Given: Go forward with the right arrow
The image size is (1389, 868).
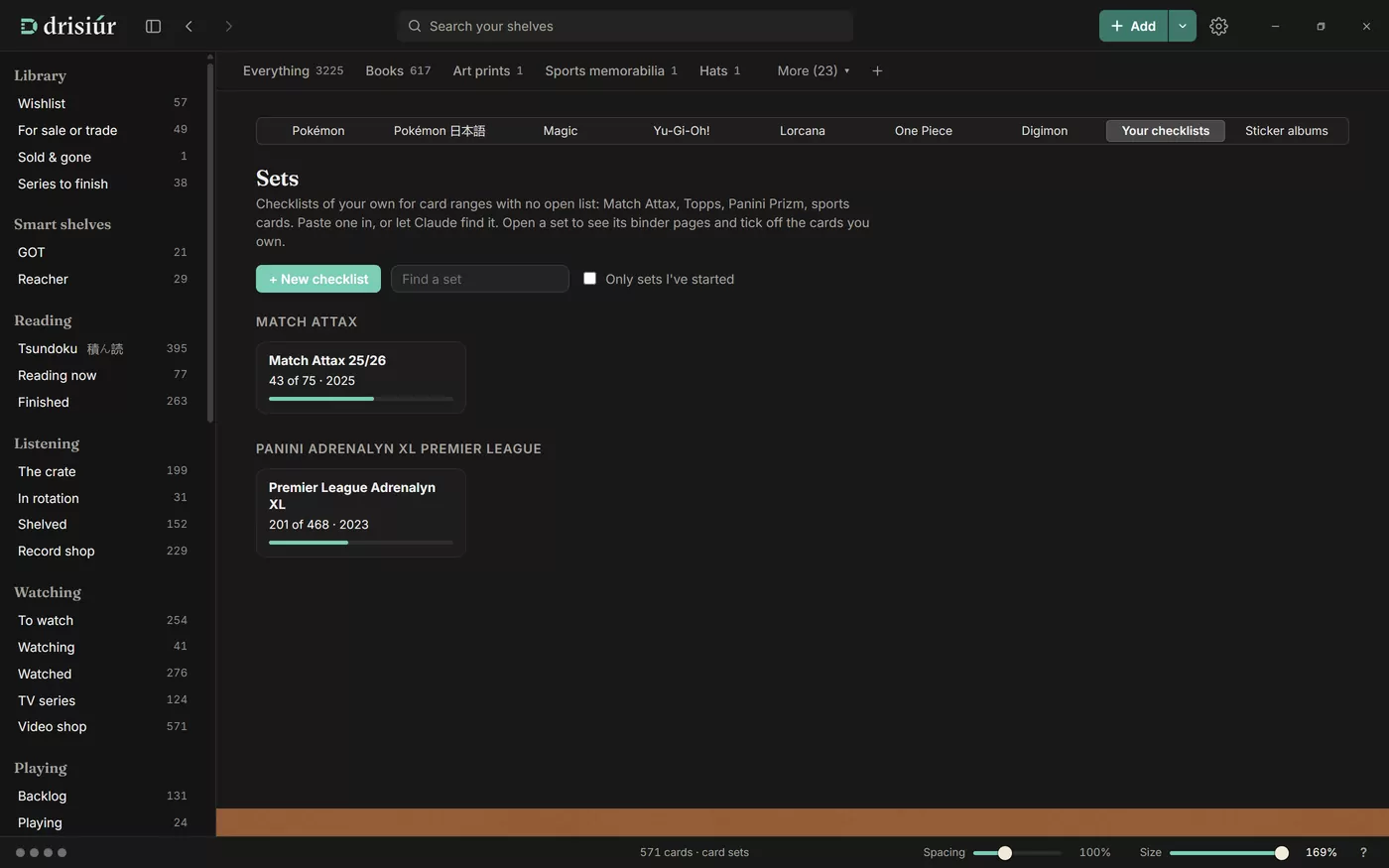Looking at the screenshot, I should [x=228, y=26].
